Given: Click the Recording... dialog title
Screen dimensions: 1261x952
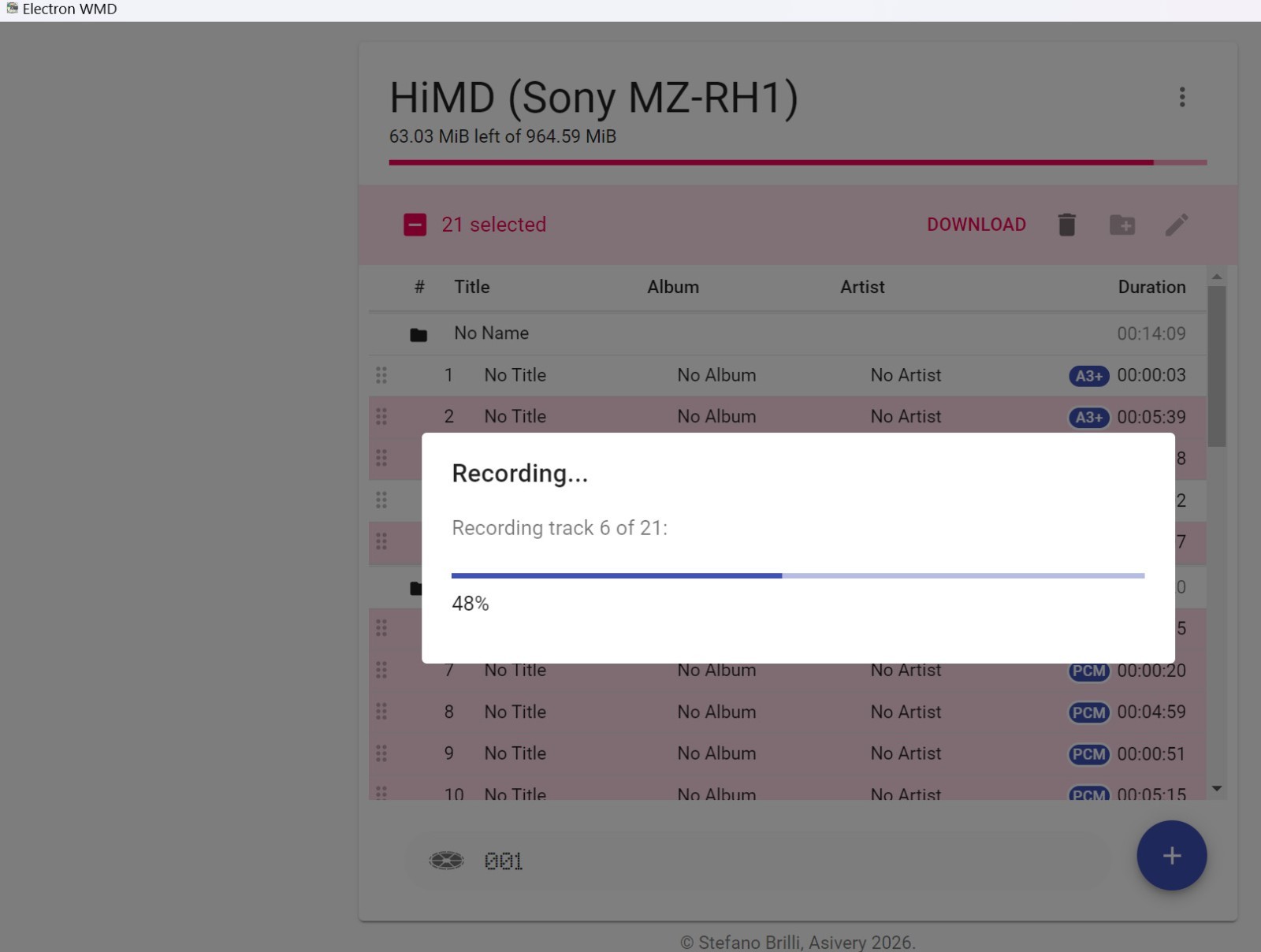Looking at the screenshot, I should coord(520,474).
